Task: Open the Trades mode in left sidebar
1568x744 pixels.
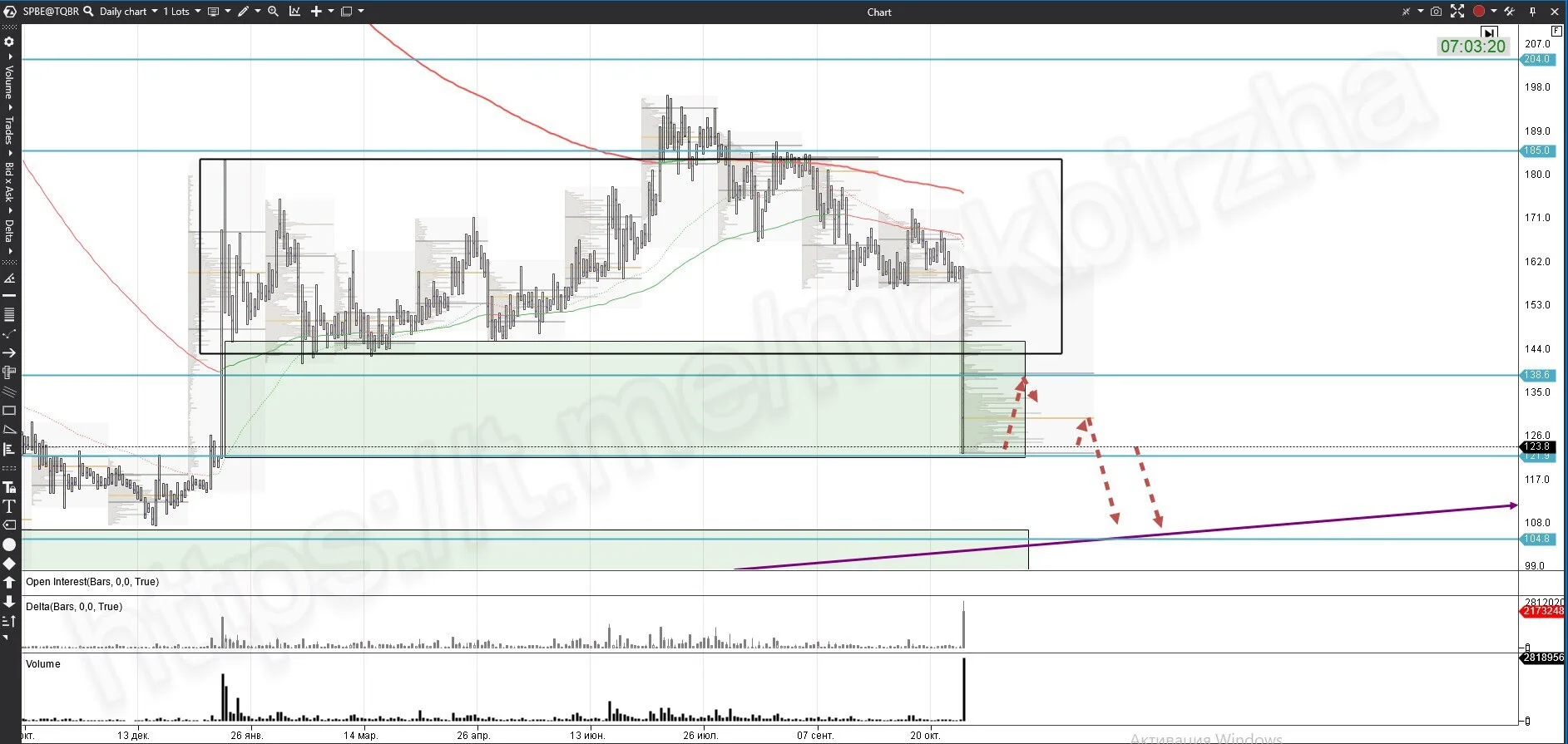Action: pyautogui.click(x=9, y=131)
